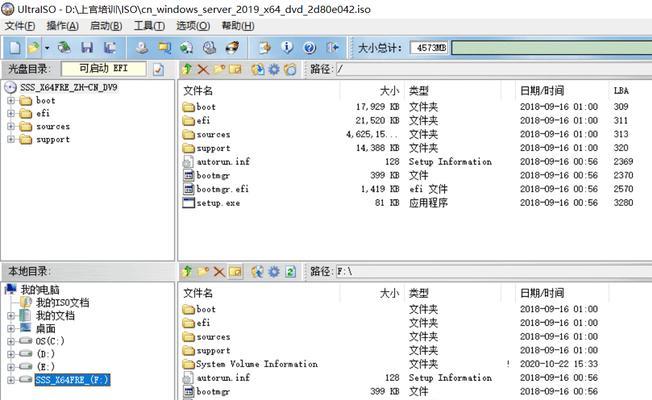Click the green capacity usage bar

[551, 47]
